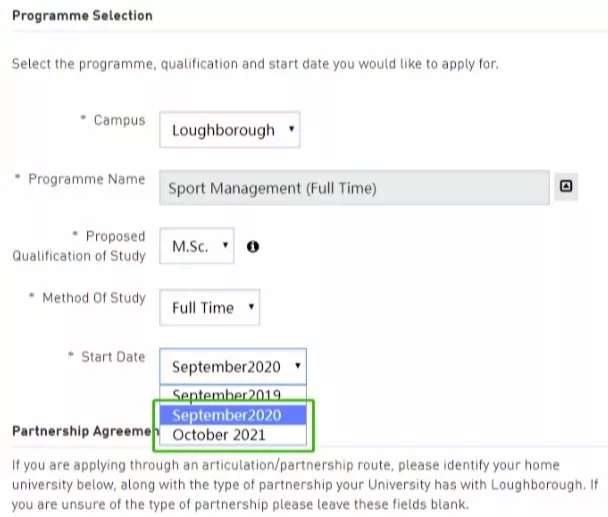
Task: Click the Campus field label
Action: point(119,120)
